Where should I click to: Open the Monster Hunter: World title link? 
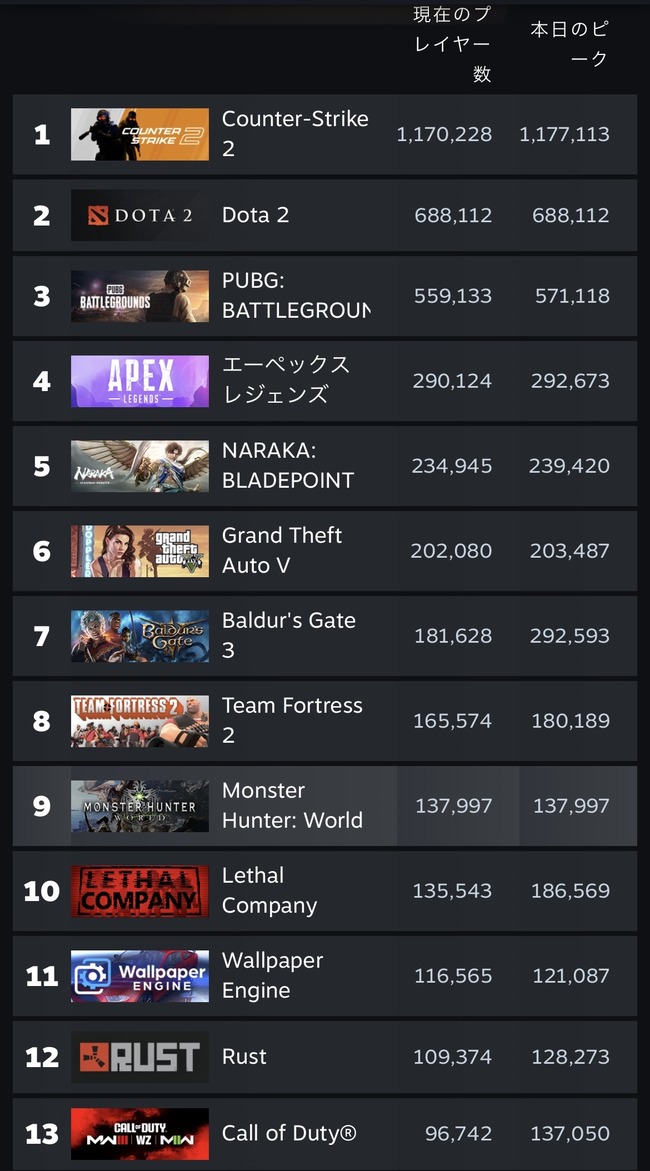[x=292, y=805]
